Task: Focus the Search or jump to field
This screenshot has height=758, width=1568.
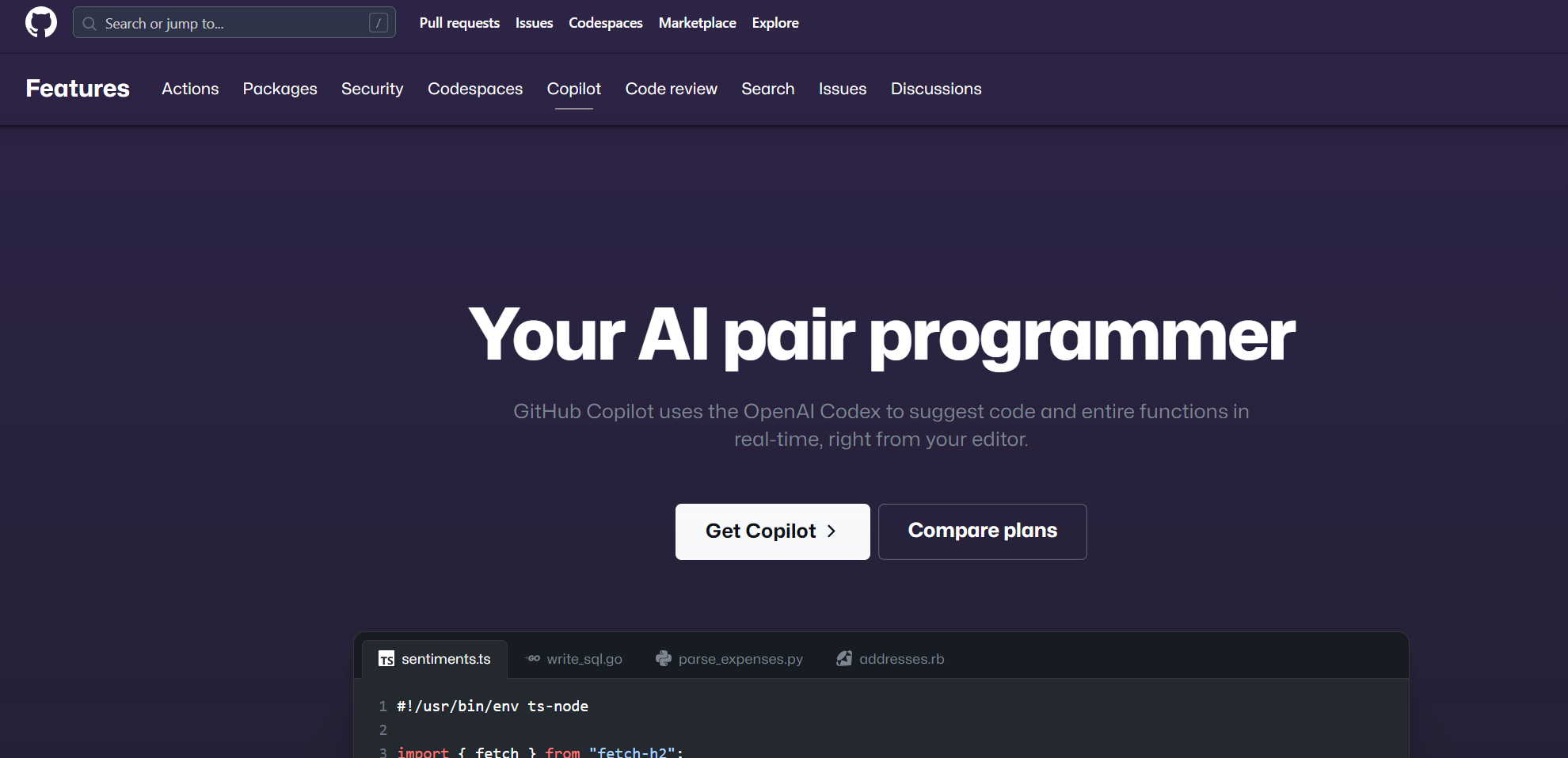Action: click(x=234, y=23)
